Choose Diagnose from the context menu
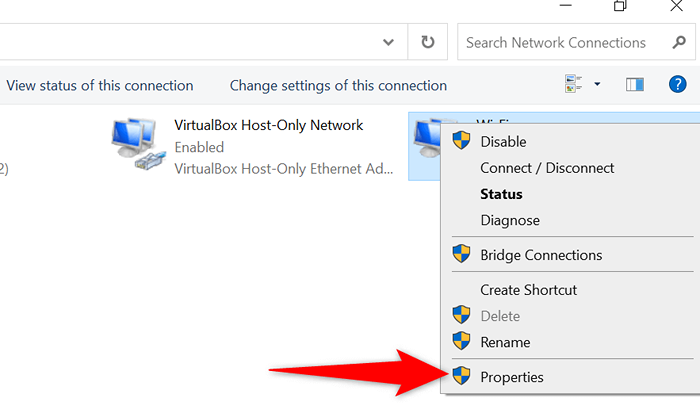This screenshot has width=700, height=413. click(x=510, y=221)
